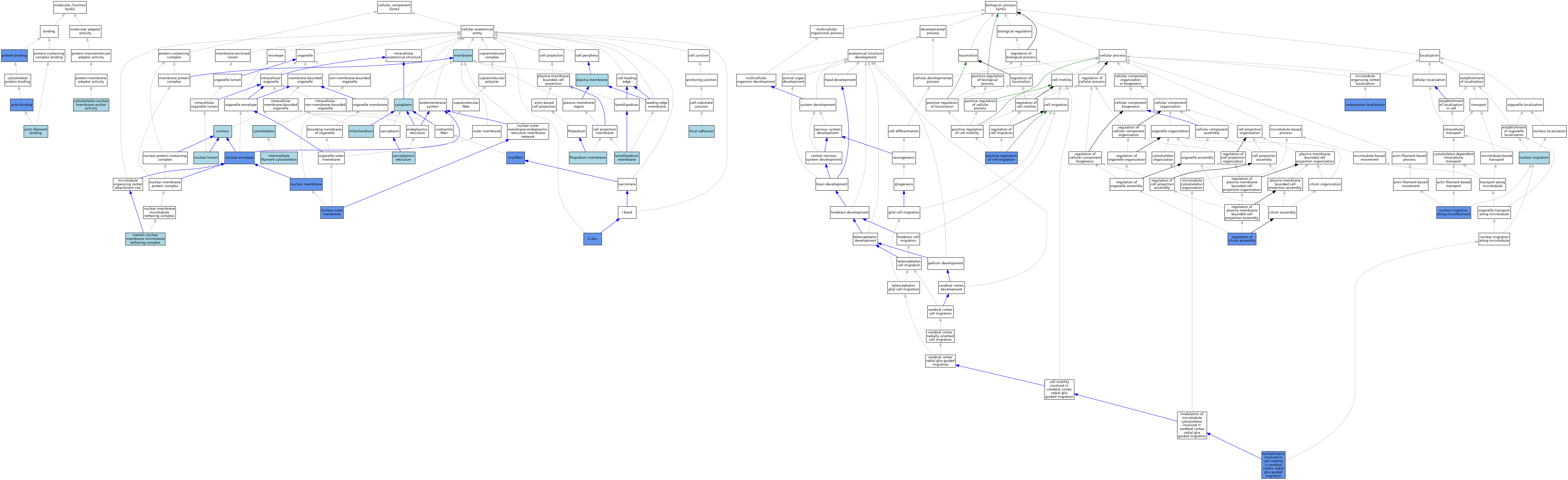Click the 'localization' node
Screen dimensions: 1568x480
tap(1429, 55)
